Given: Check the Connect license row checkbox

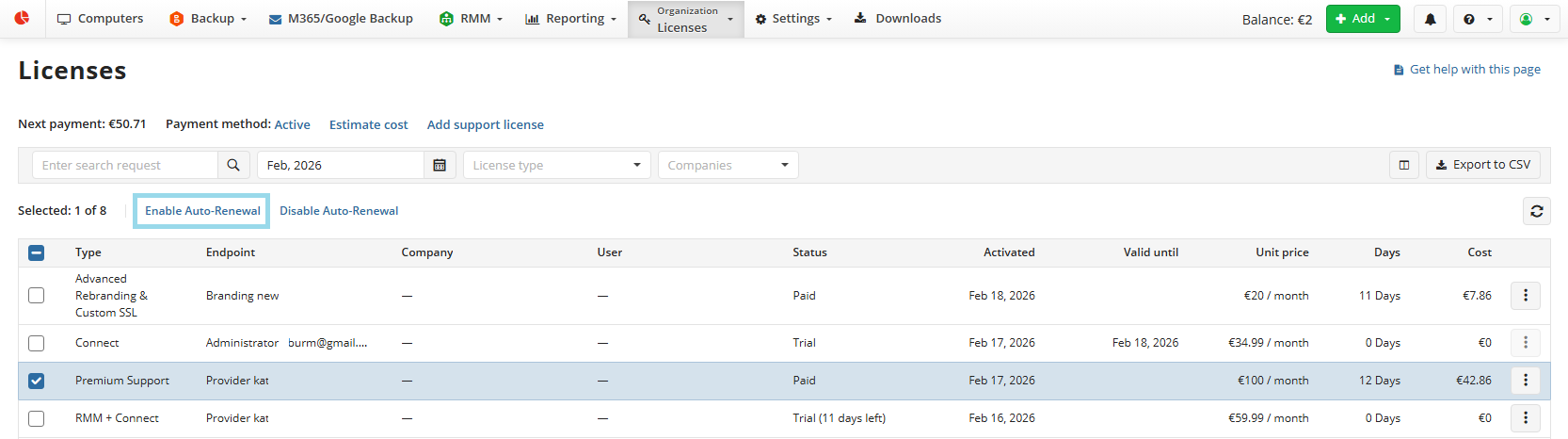Looking at the screenshot, I should [x=37, y=343].
